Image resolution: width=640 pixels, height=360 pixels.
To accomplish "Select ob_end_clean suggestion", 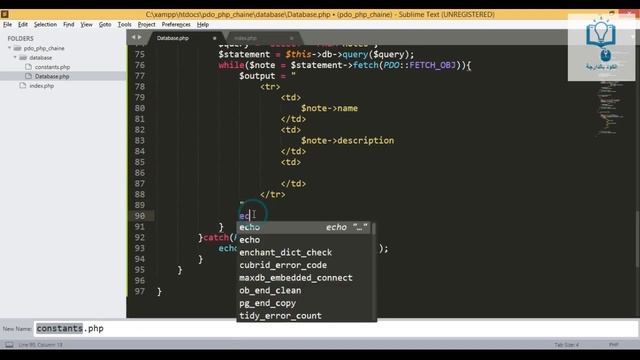I will click(304, 291).
